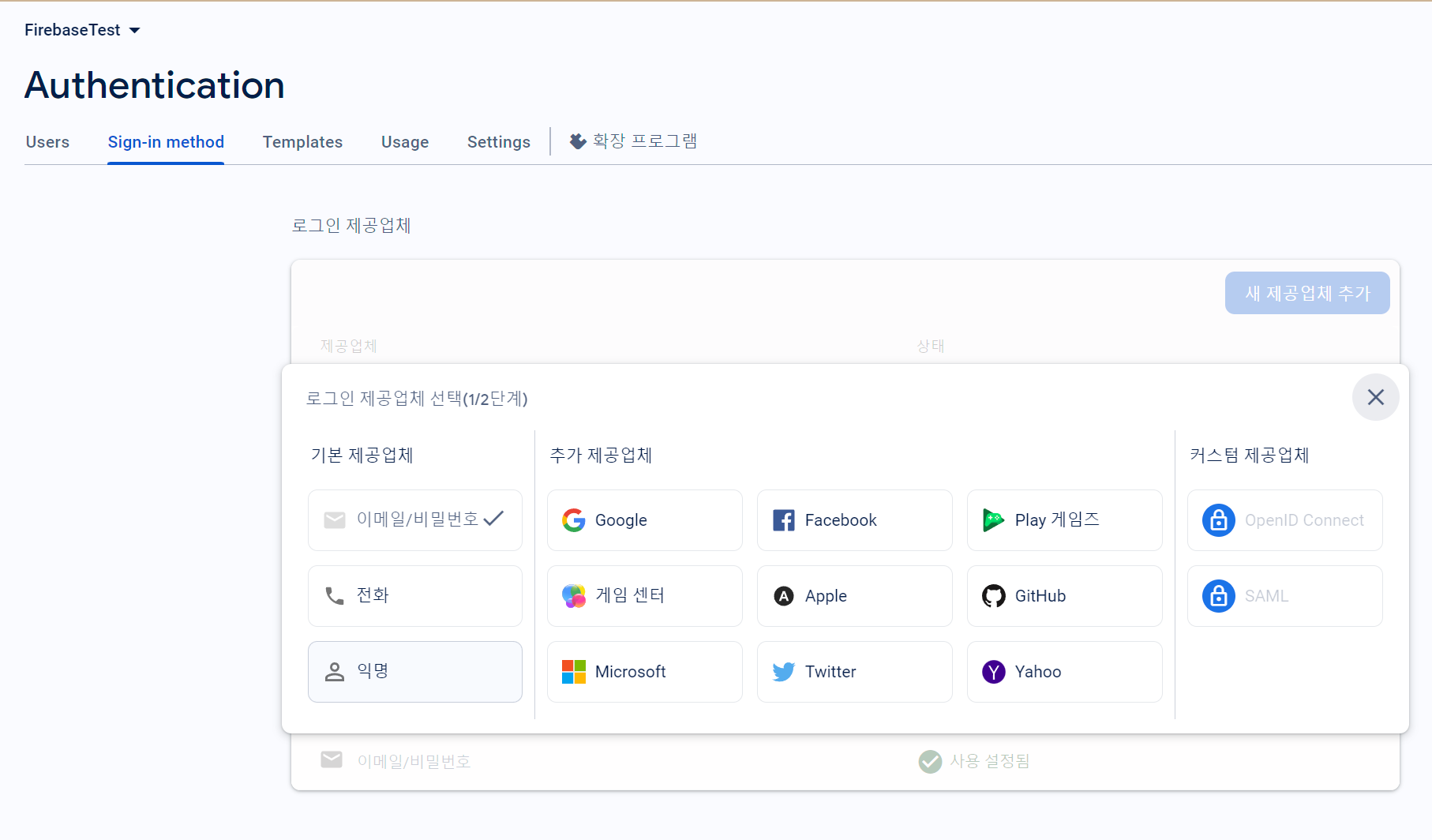Choose the 전화 provider card

(x=415, y=596)
